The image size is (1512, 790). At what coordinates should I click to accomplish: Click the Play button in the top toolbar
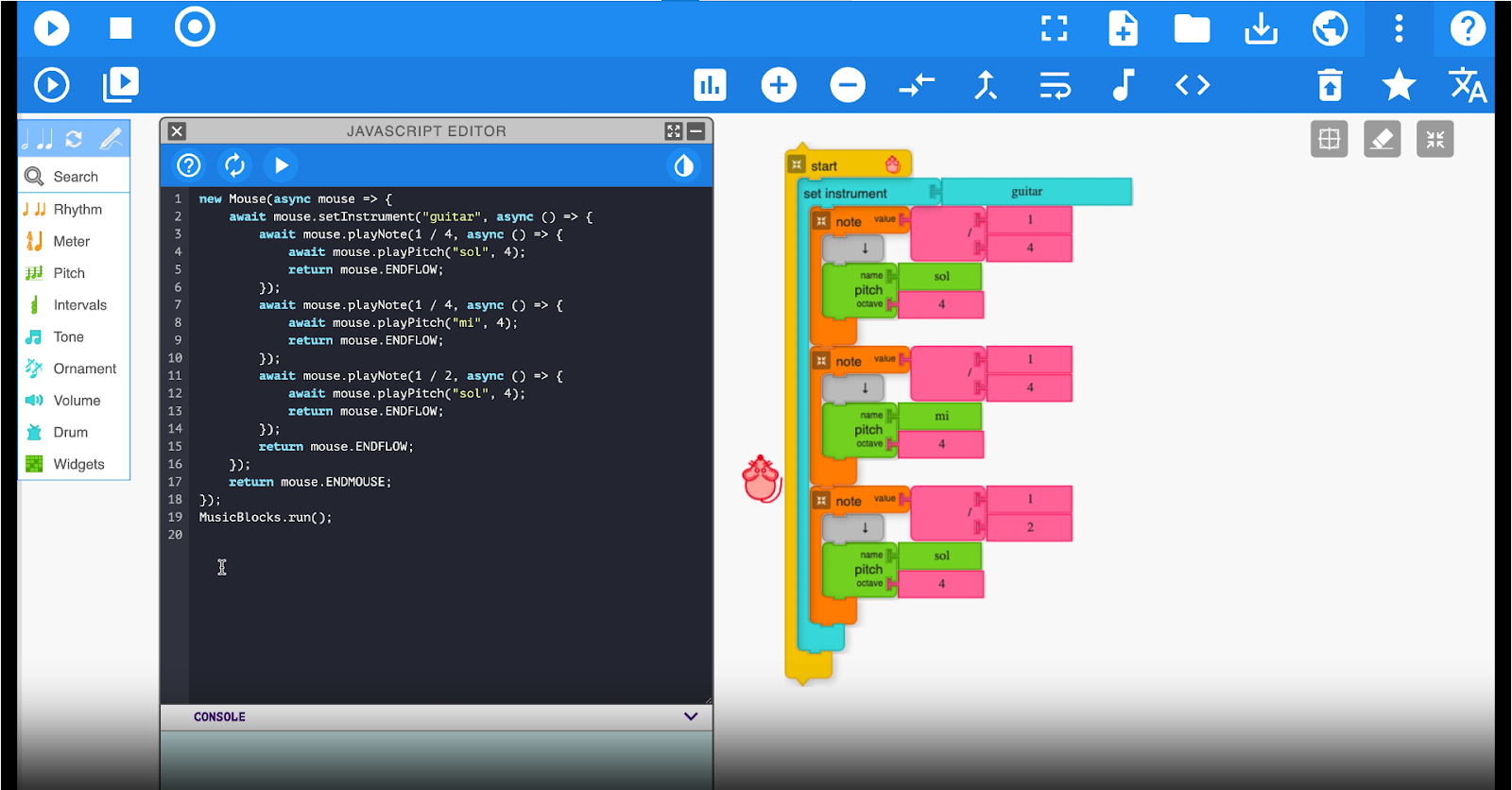52,28
